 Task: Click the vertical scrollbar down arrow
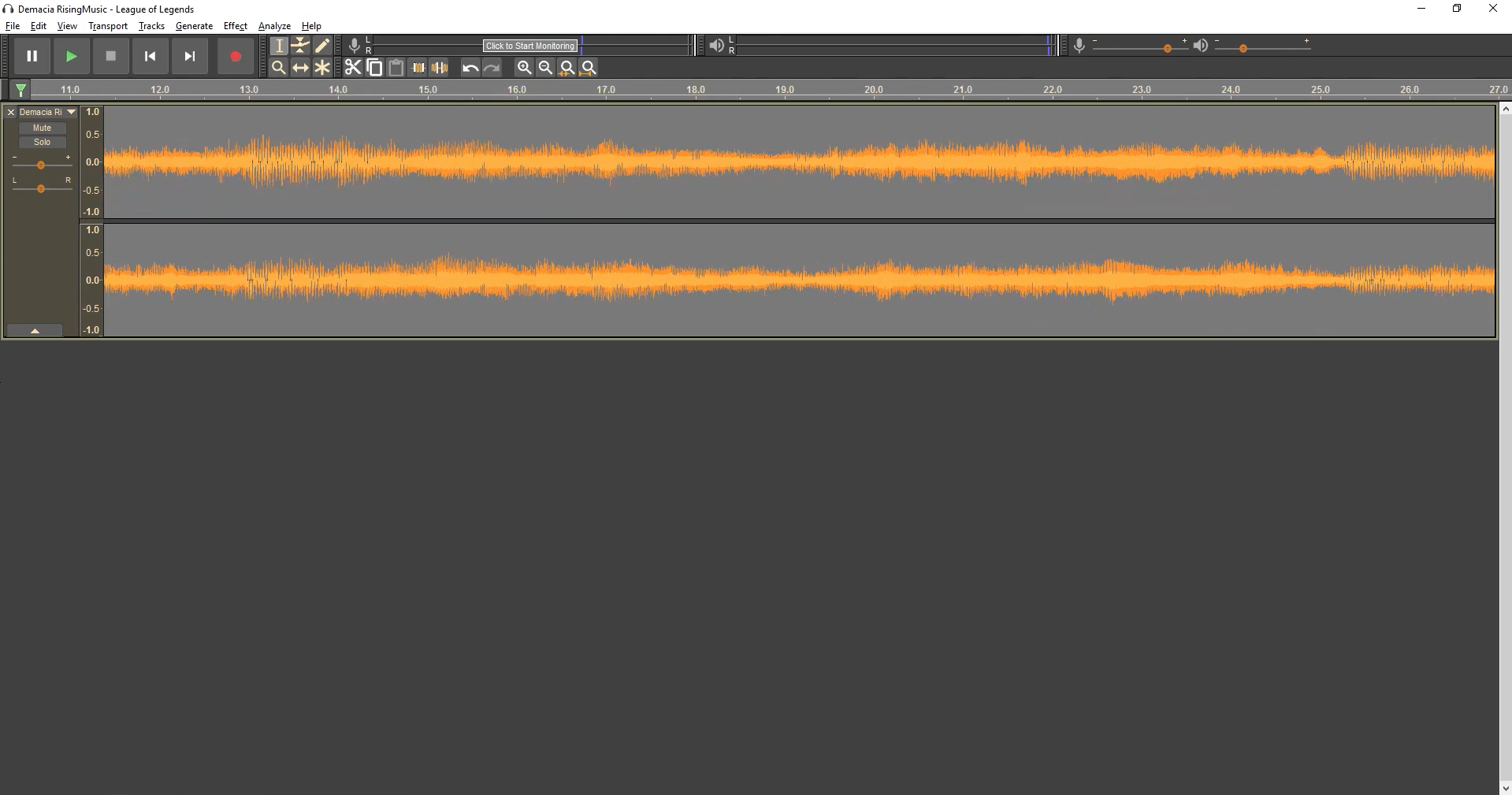tap(1506, 788)
